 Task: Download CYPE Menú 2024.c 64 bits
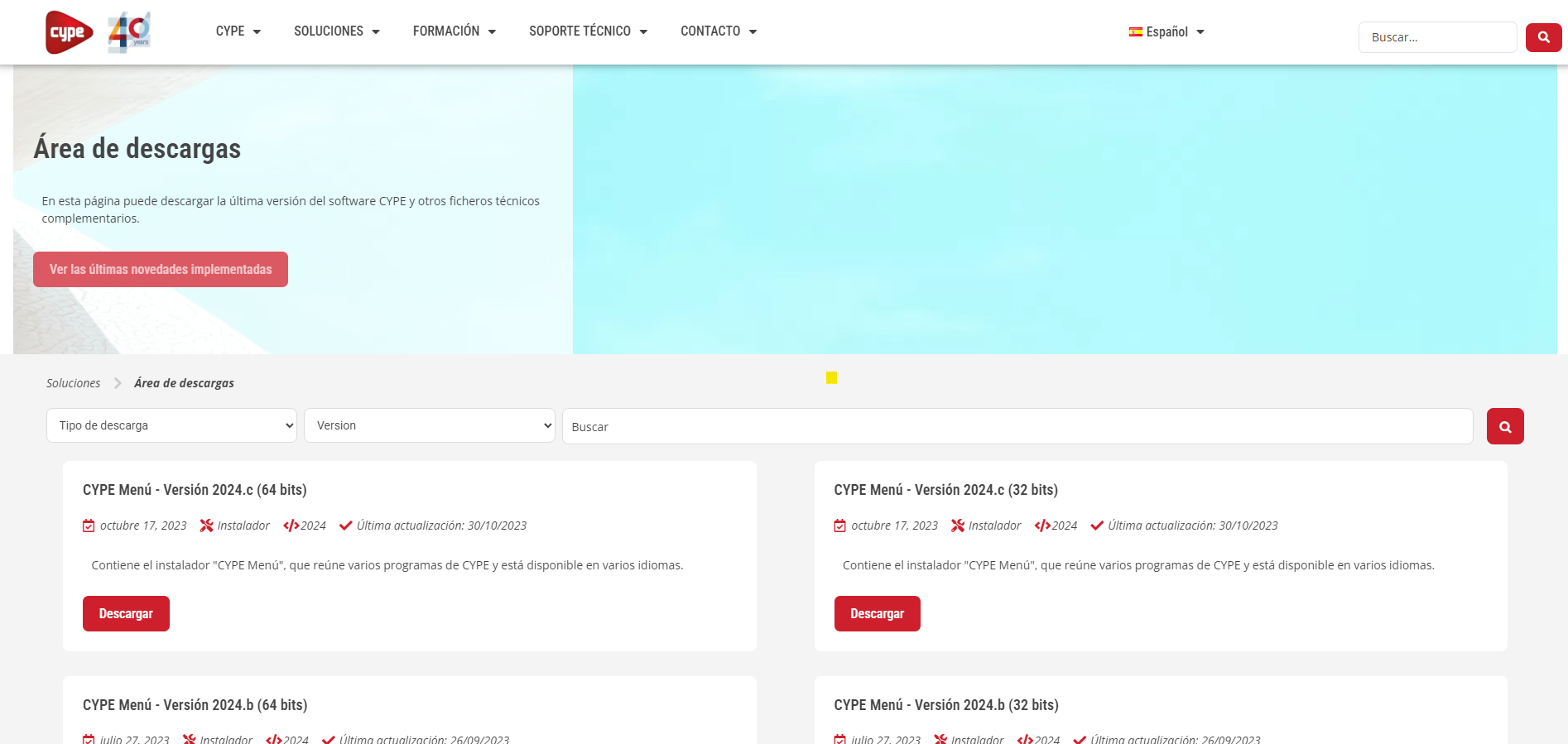(x=126, y=613)
